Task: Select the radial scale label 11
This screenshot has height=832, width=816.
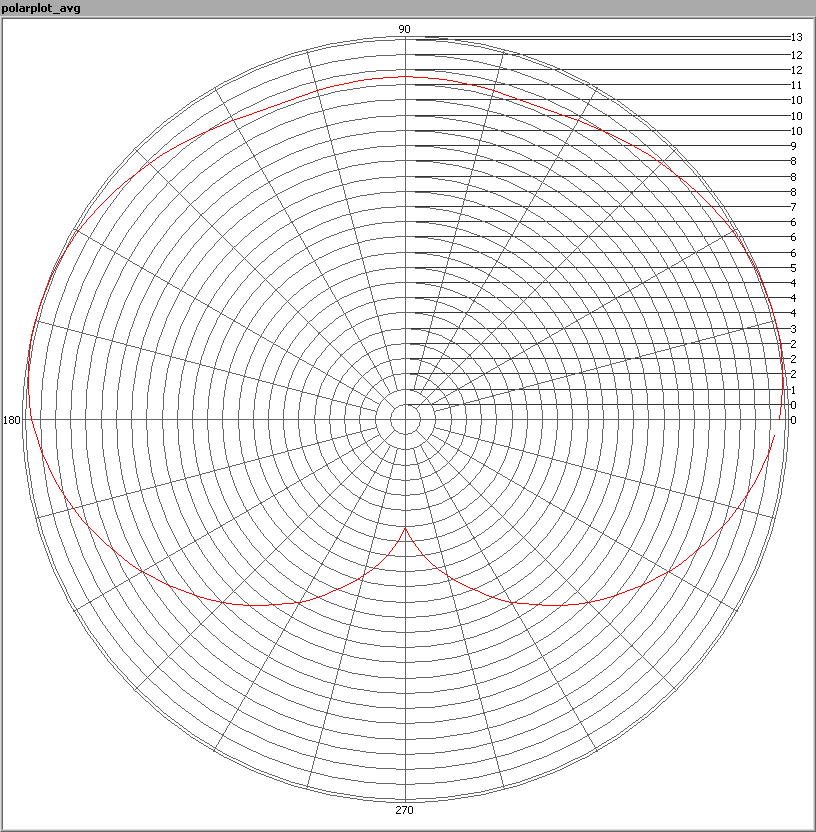Action: point(796,86)
